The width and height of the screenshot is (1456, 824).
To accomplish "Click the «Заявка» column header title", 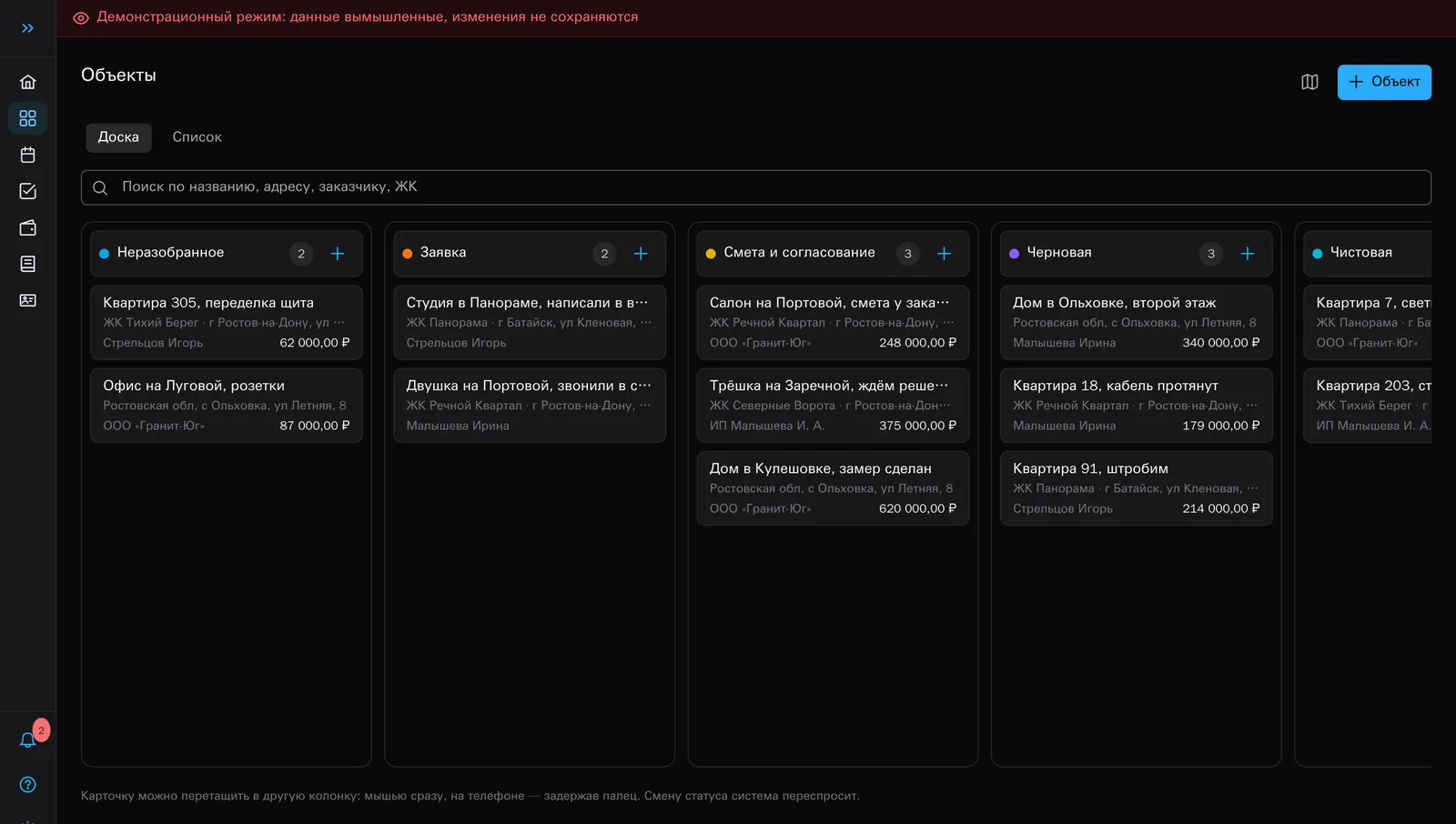I will click(x=443, y=253).
